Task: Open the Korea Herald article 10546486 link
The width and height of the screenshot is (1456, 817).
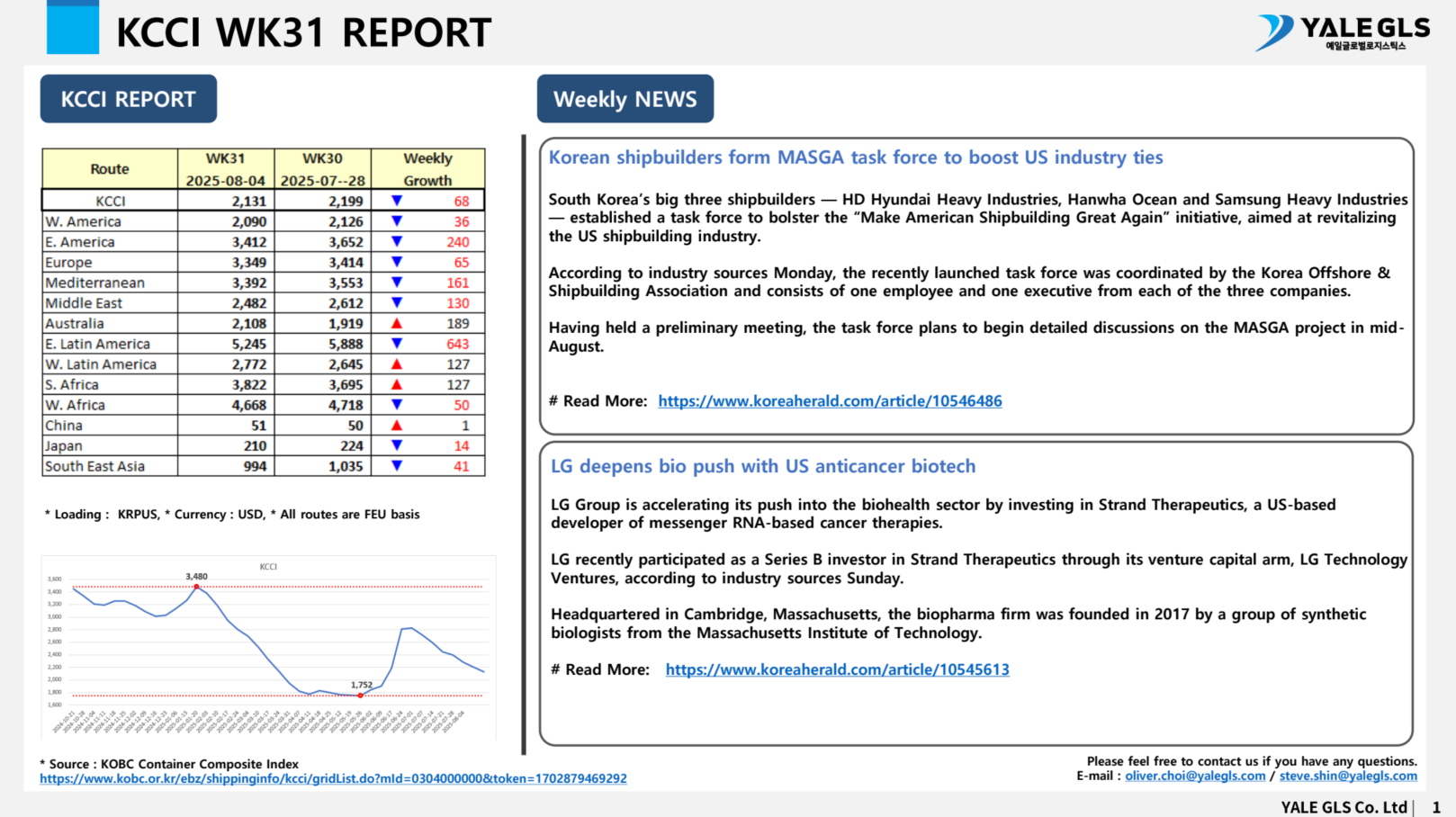Action: point(830,401)
